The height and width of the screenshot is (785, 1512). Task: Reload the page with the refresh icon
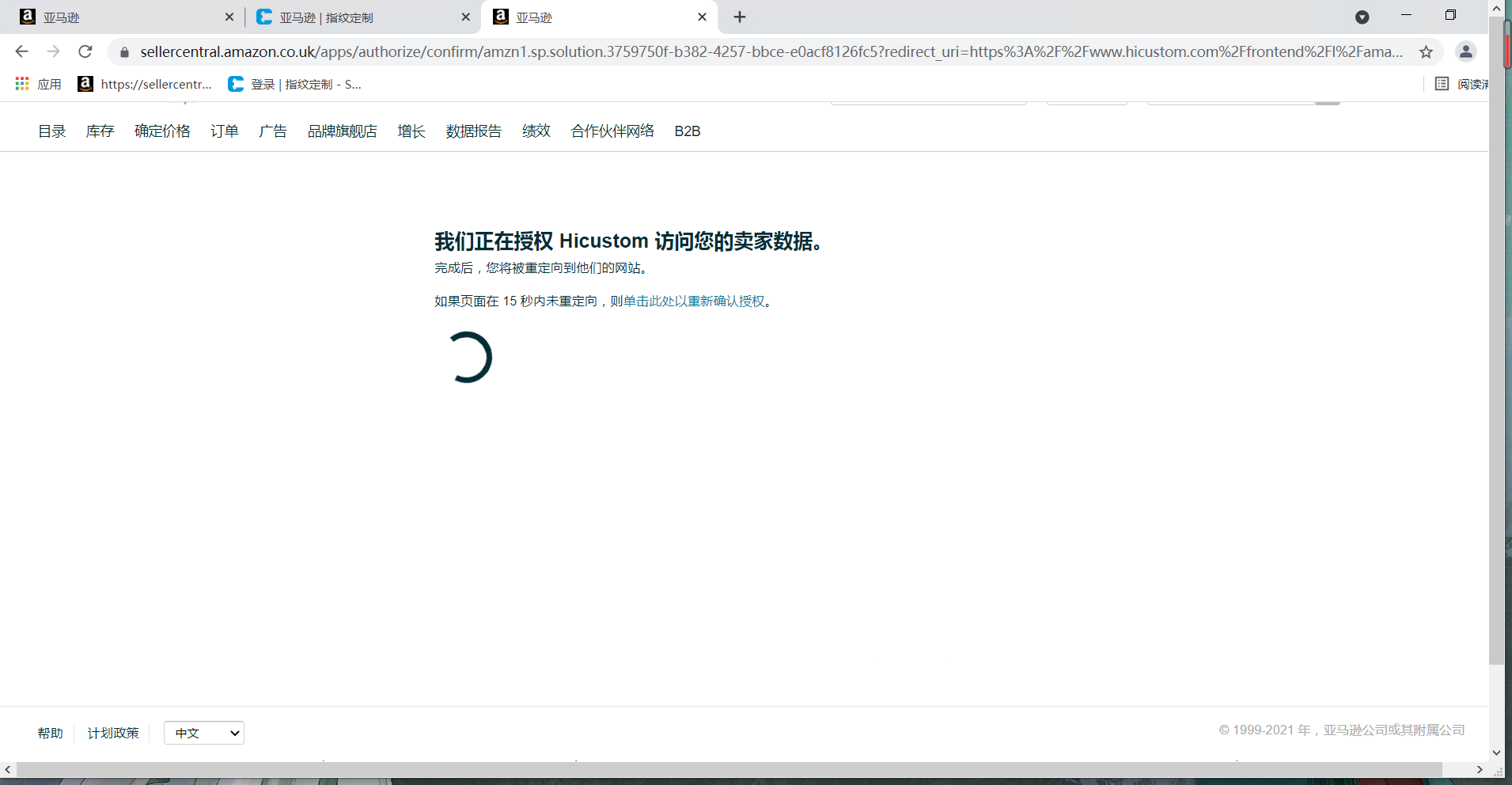(x=85, y=51)
